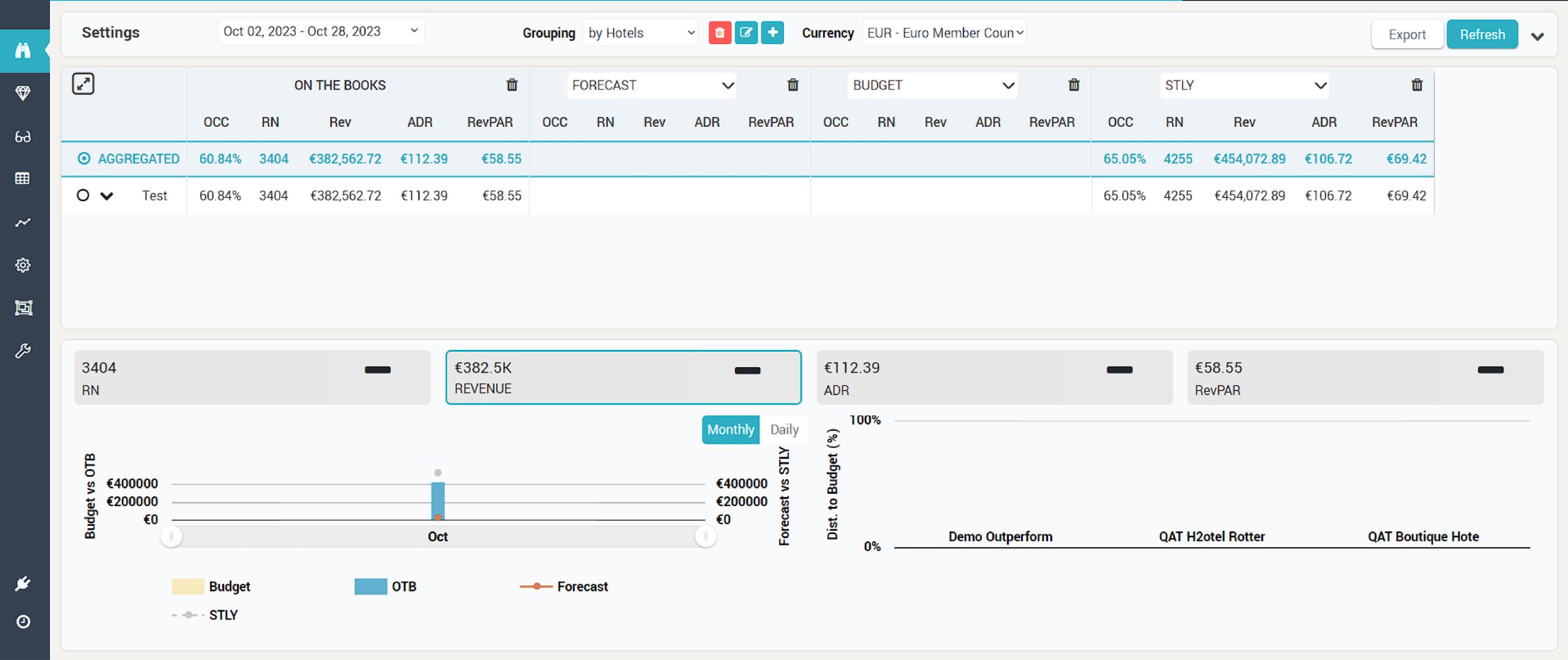Delete grouping with red trash button

720,32
